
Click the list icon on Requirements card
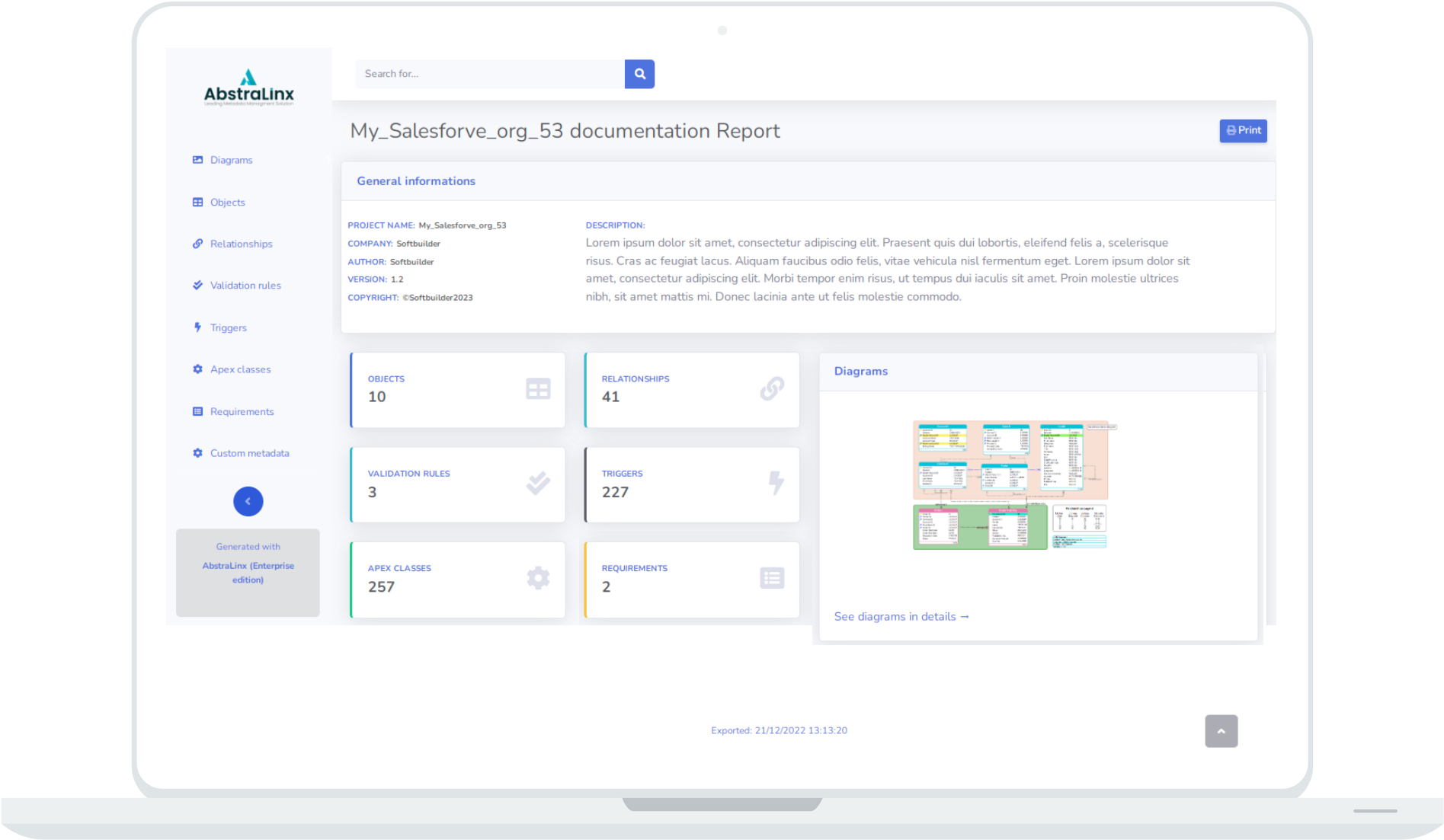point(772,578)
